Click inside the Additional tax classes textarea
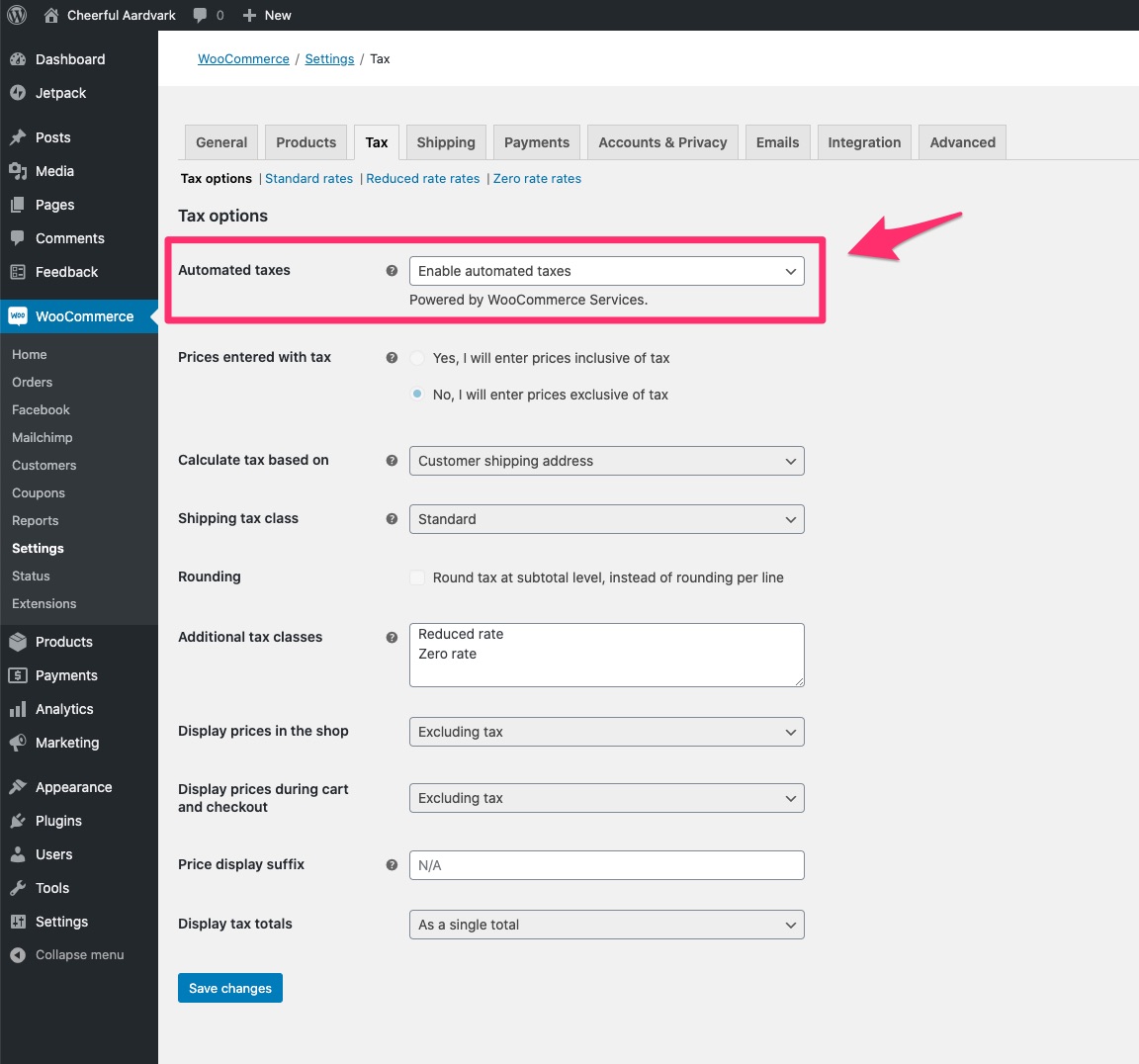 pyautogui.click(x=606, y=655)
